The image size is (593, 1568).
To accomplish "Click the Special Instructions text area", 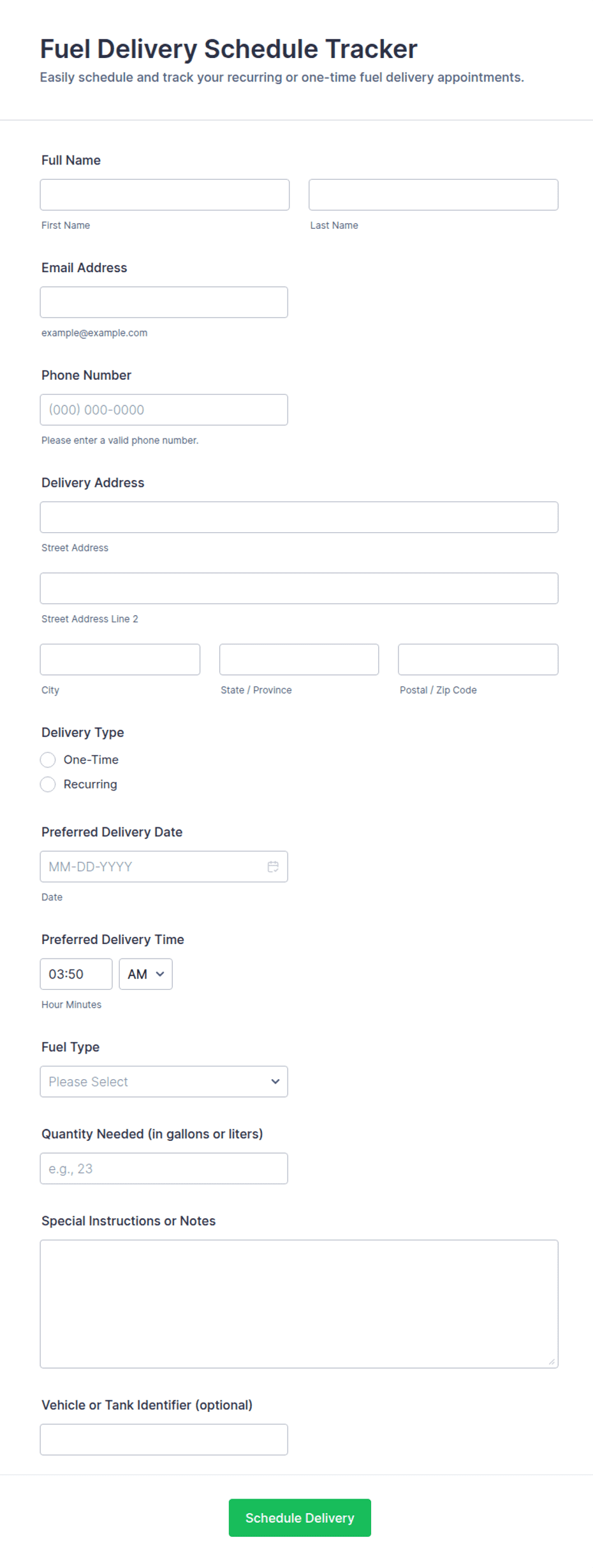I will pyautogui.click(x=299, y=1303).
